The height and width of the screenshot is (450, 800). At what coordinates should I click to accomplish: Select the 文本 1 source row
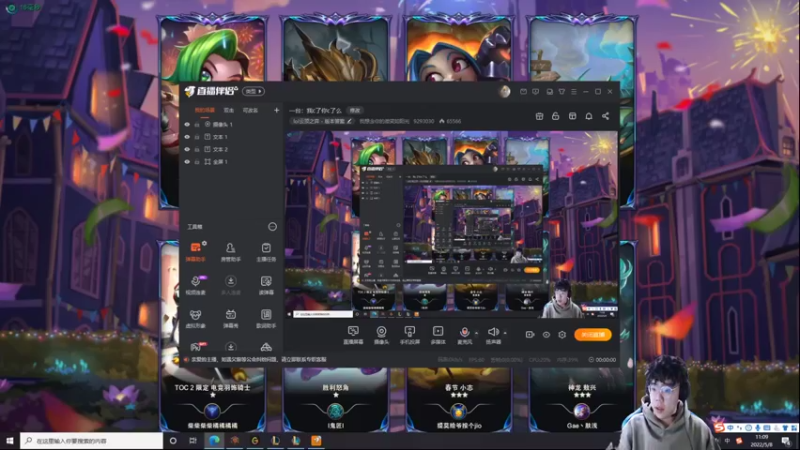pyautogui.click(x=232, y=137)
